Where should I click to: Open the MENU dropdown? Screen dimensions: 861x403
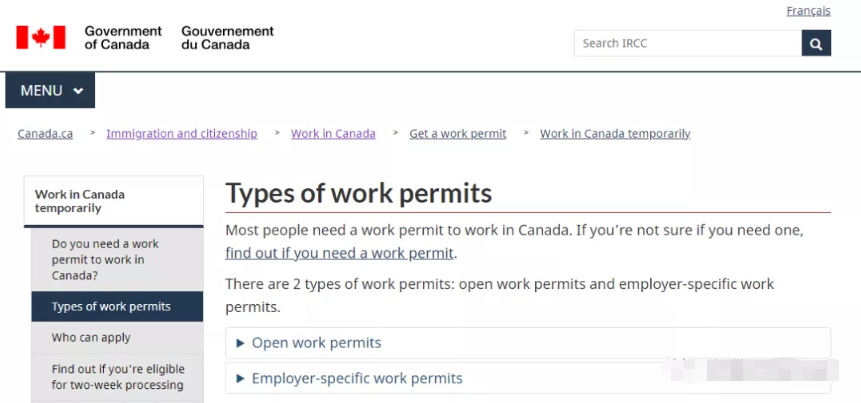(x=50, y=90)
